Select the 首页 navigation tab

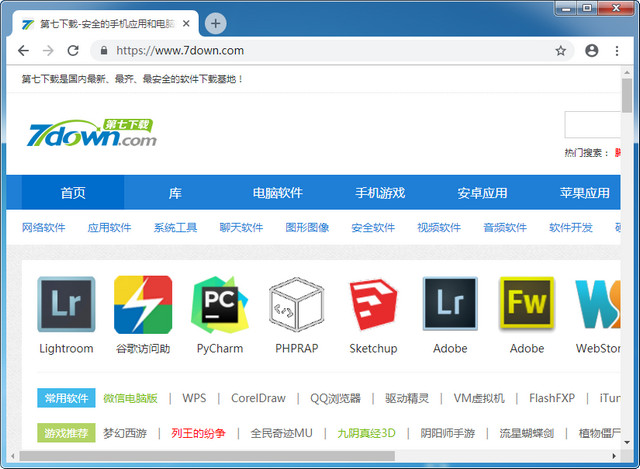click(73, 193)
